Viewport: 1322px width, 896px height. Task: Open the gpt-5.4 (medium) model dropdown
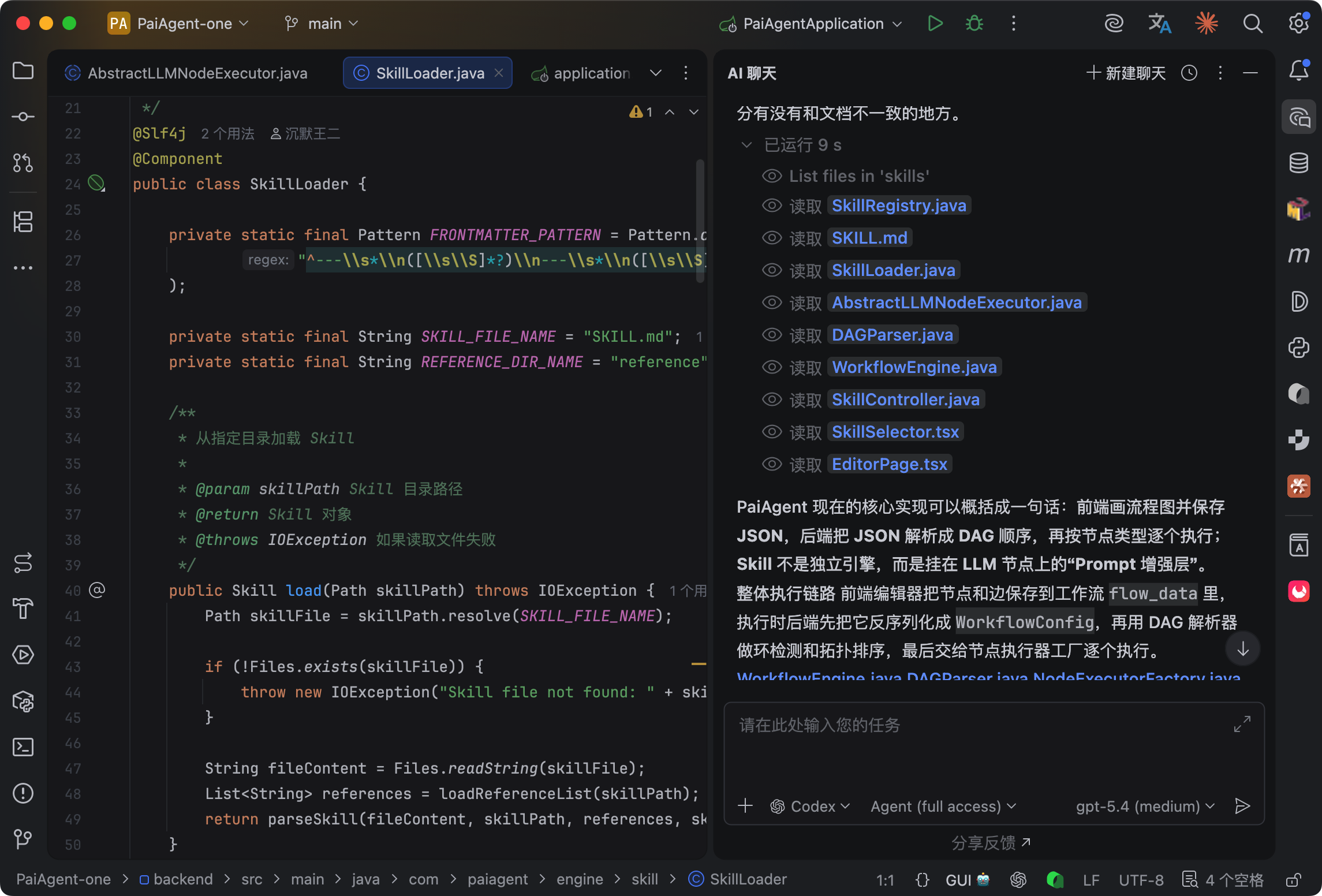coord(1145,806)
